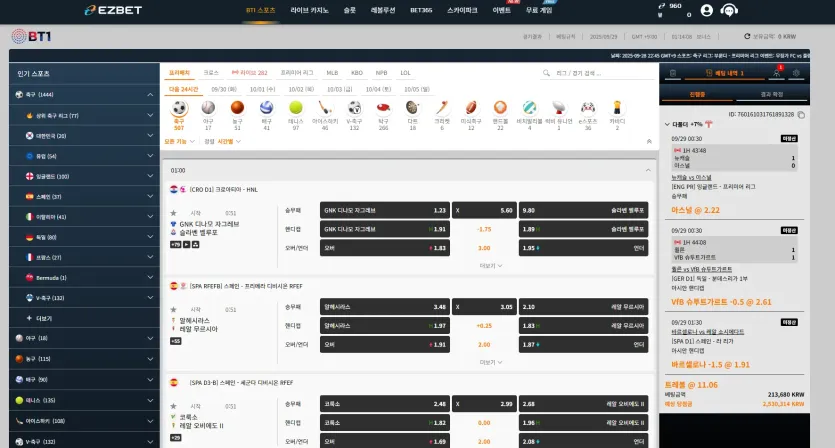Select the tennis ball sport icon

pos(296,108)
